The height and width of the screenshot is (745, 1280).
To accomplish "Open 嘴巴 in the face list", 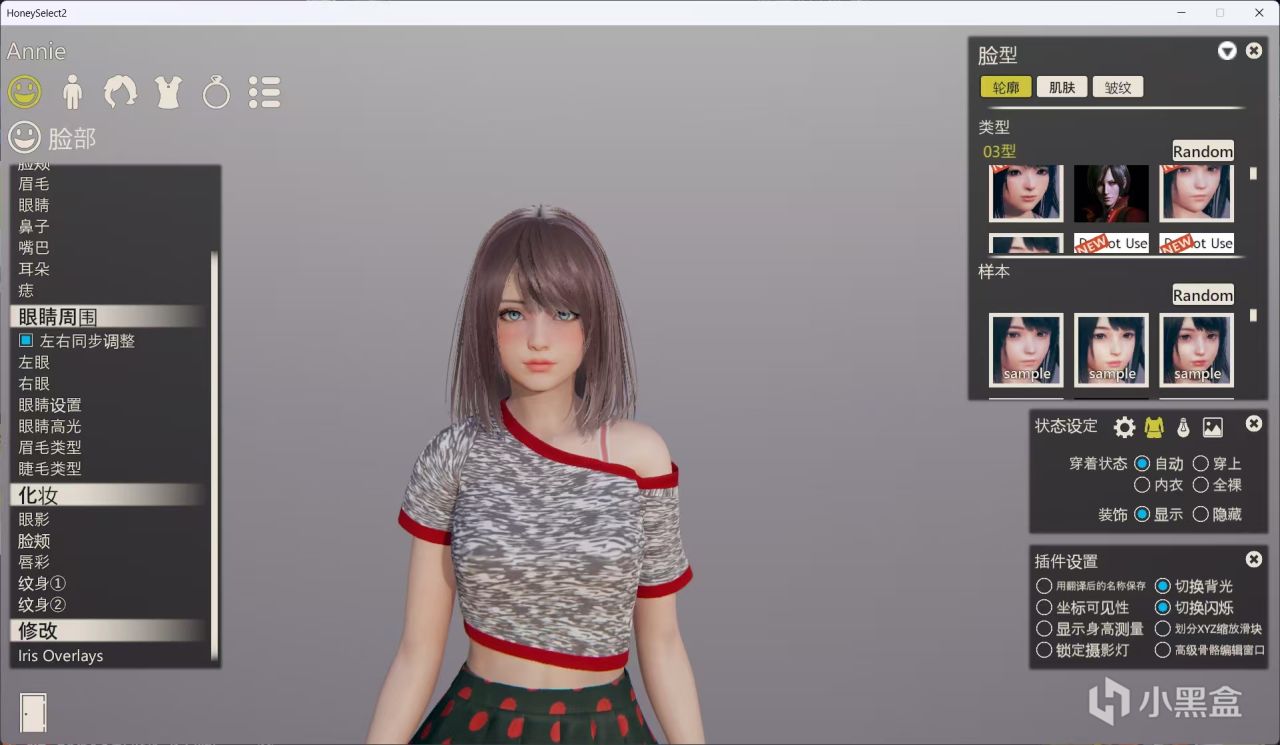I will [34, 248].
